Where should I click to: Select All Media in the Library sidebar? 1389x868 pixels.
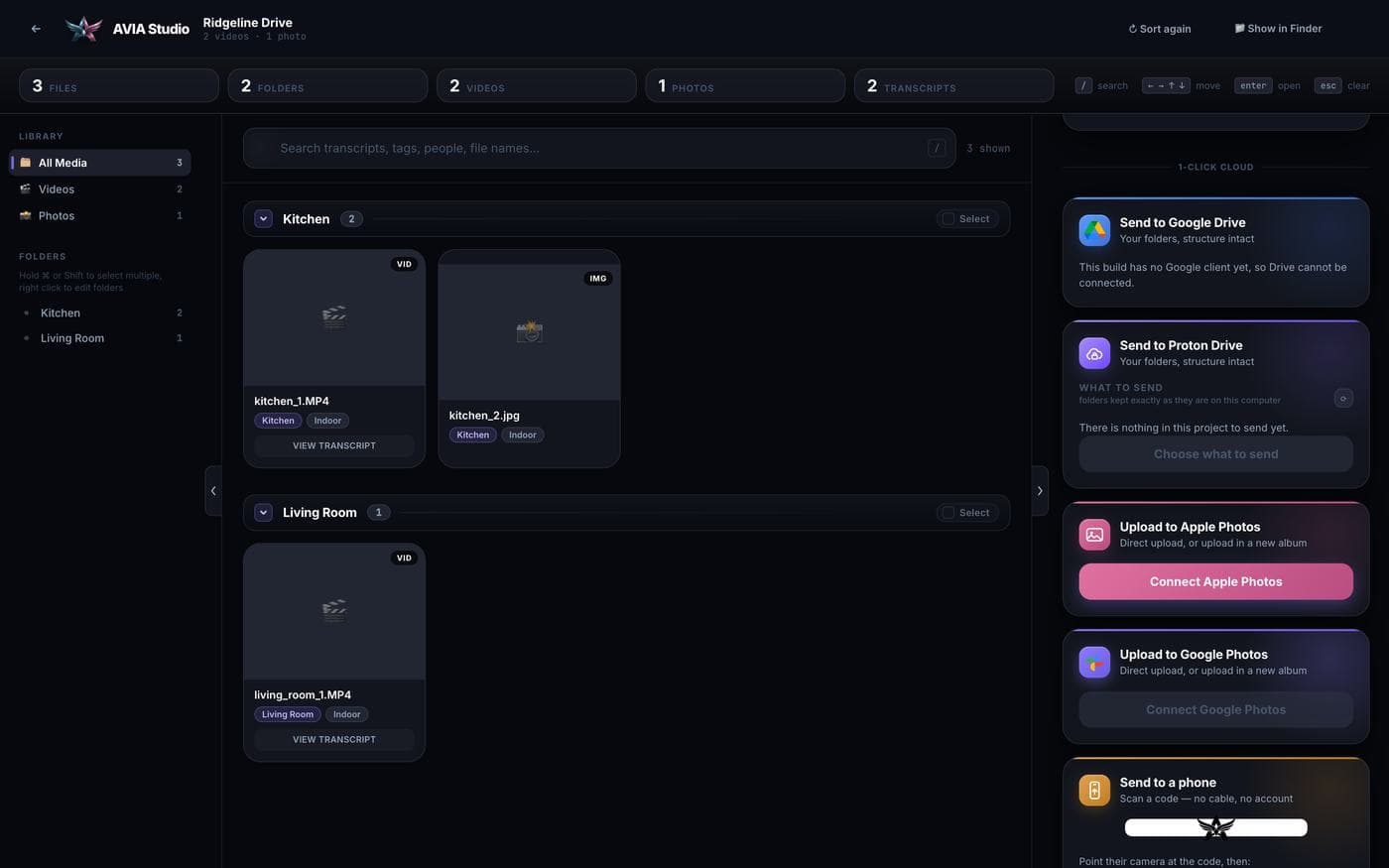(100, 163)
